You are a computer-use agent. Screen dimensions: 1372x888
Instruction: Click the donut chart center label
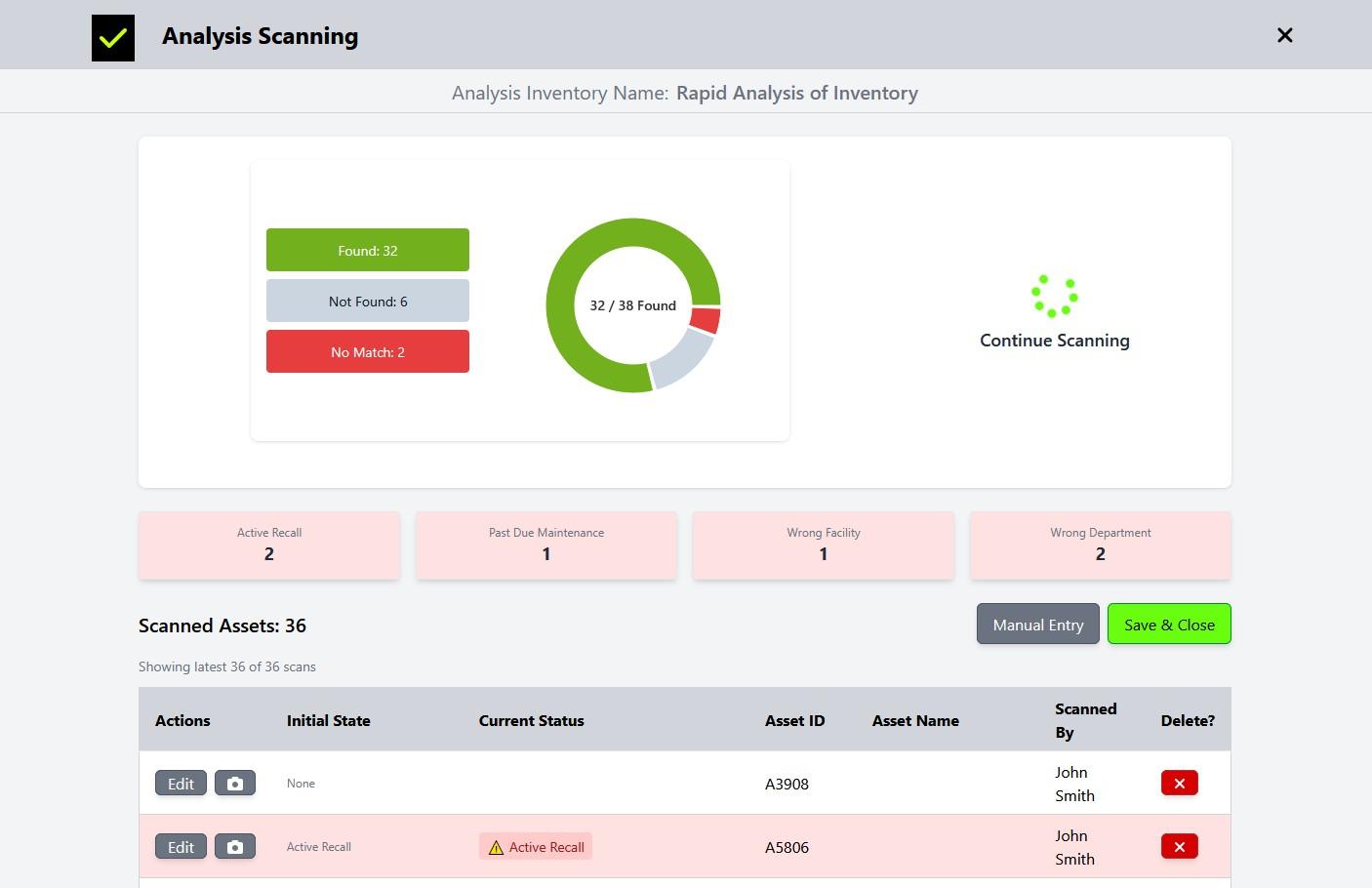(632, 305)
